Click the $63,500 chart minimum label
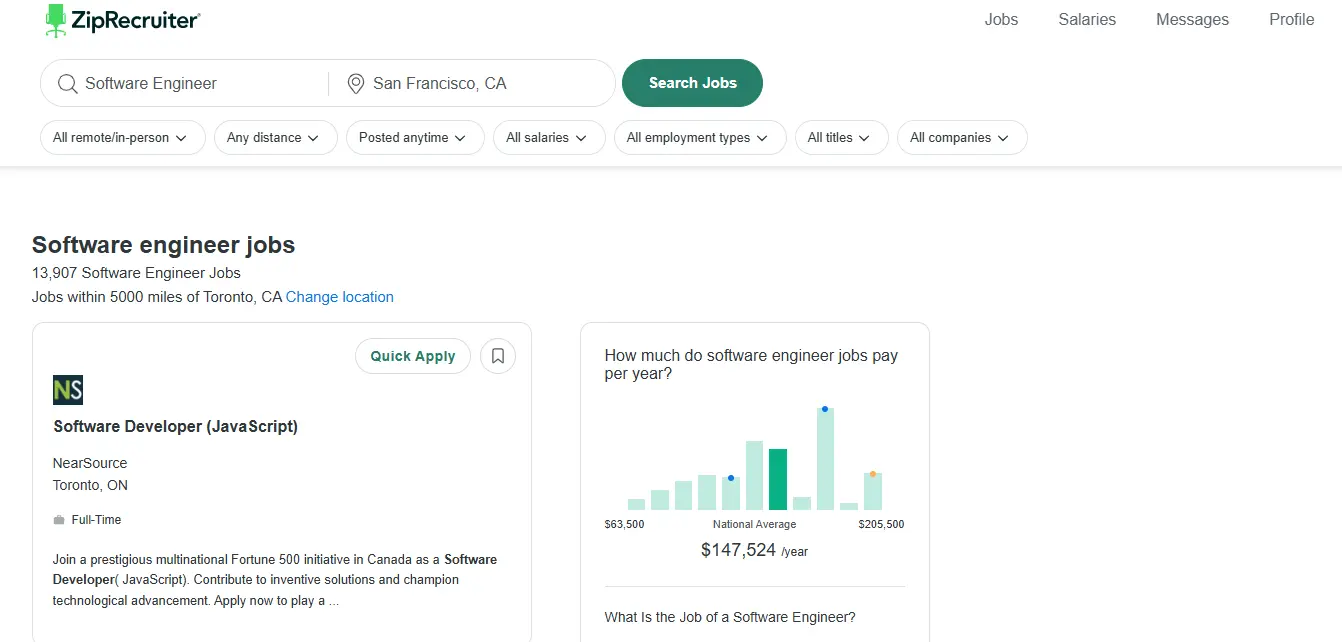1342x642 pixels. [x=624, y=524]
